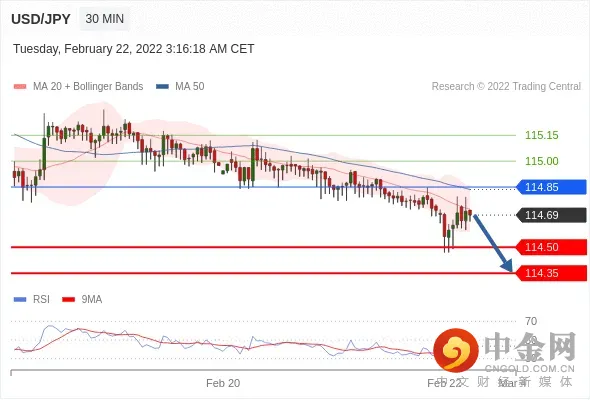Click the CNGOLD.COM.CN watermark text
This screenshot has width=590, height=400.
pos(529,369)
